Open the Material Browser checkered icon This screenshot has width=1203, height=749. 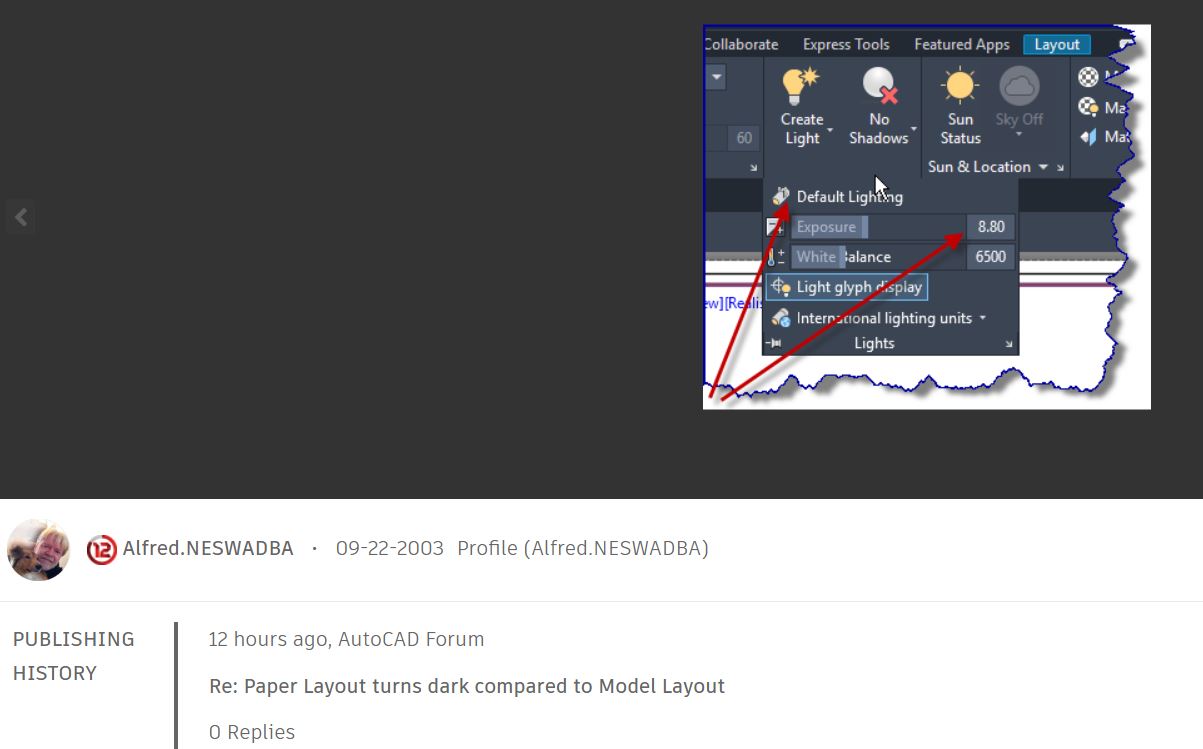[1089, 77]
